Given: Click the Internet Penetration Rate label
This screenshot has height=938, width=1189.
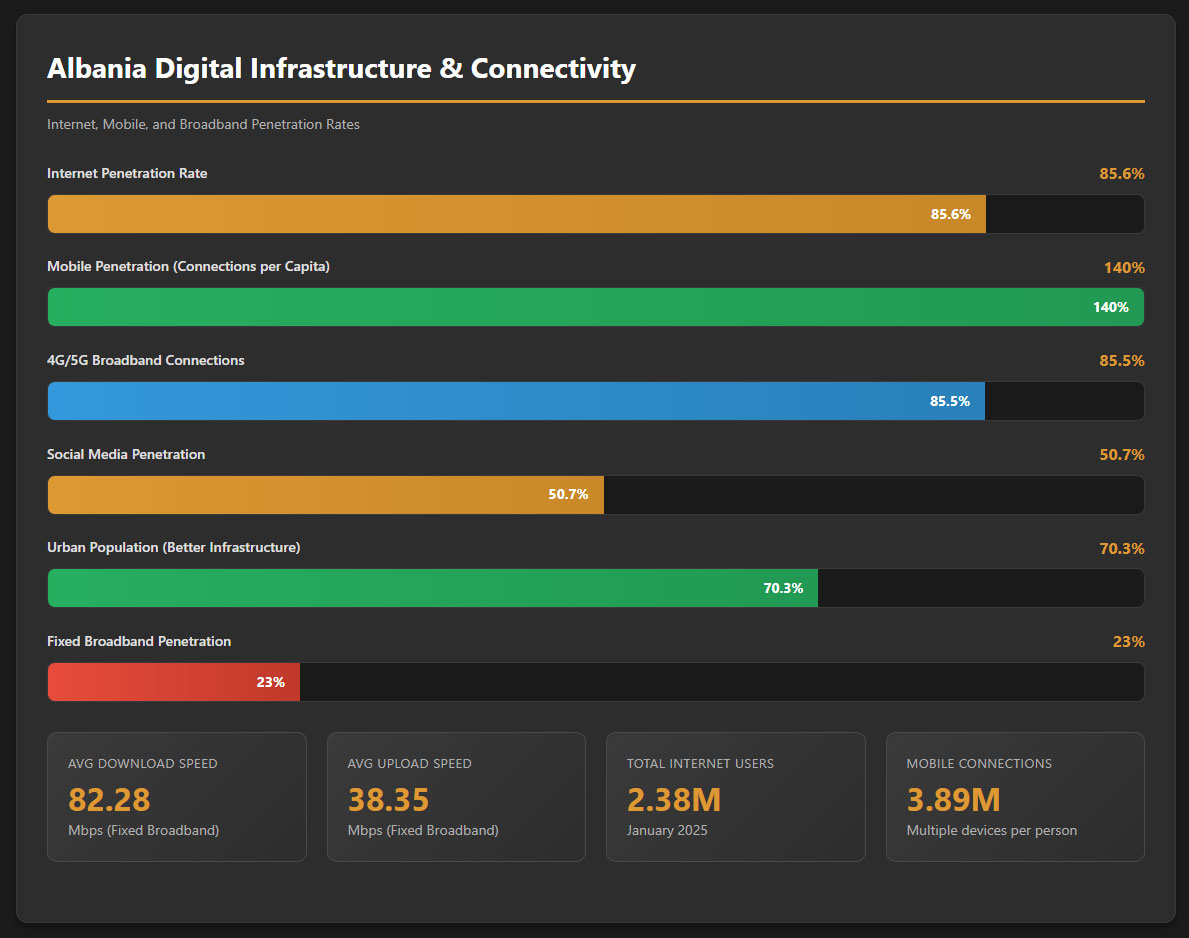Looking at the screenshot, I should tap(127, 174).
